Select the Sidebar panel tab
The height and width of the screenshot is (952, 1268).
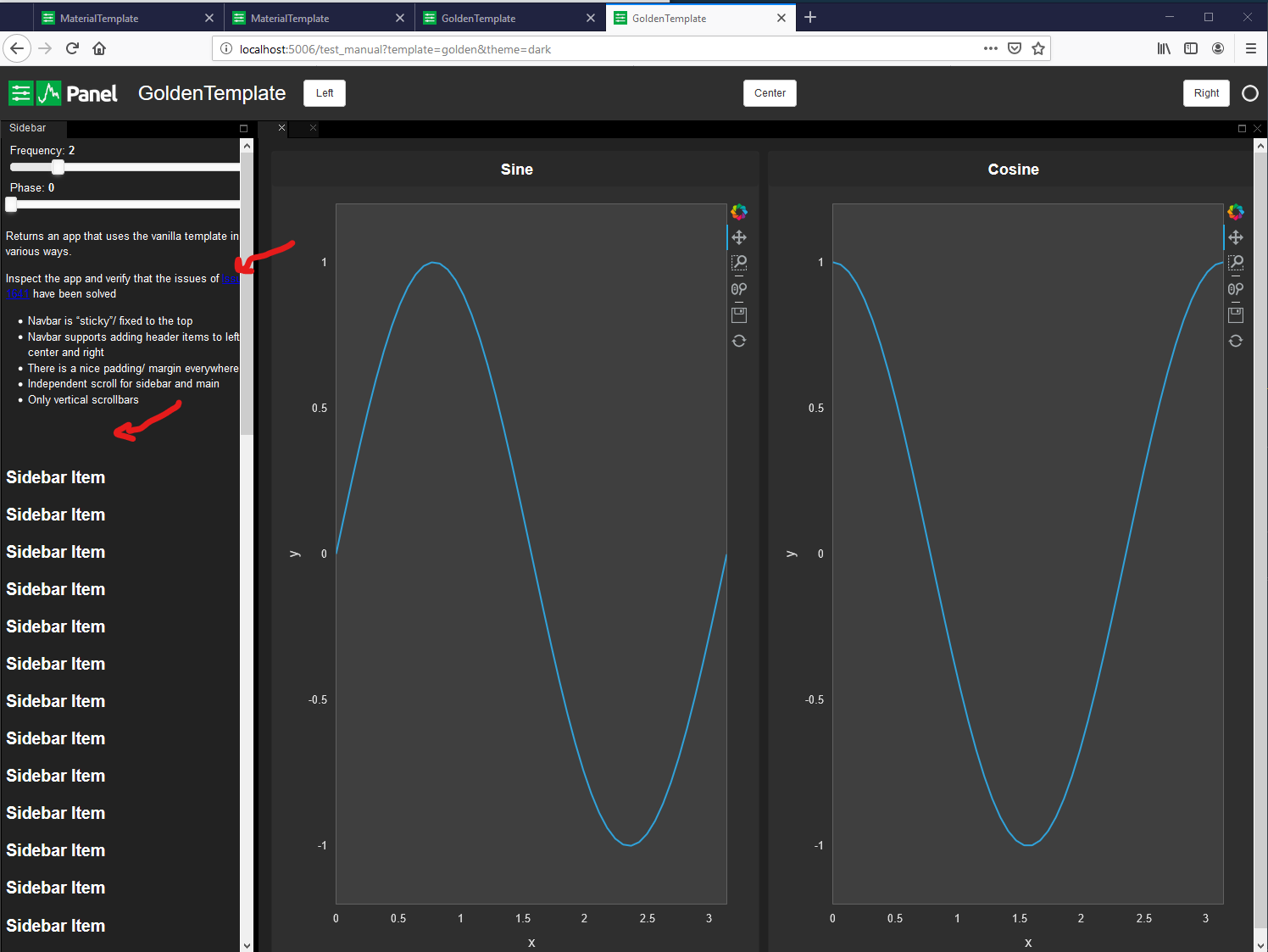[28, 128]
